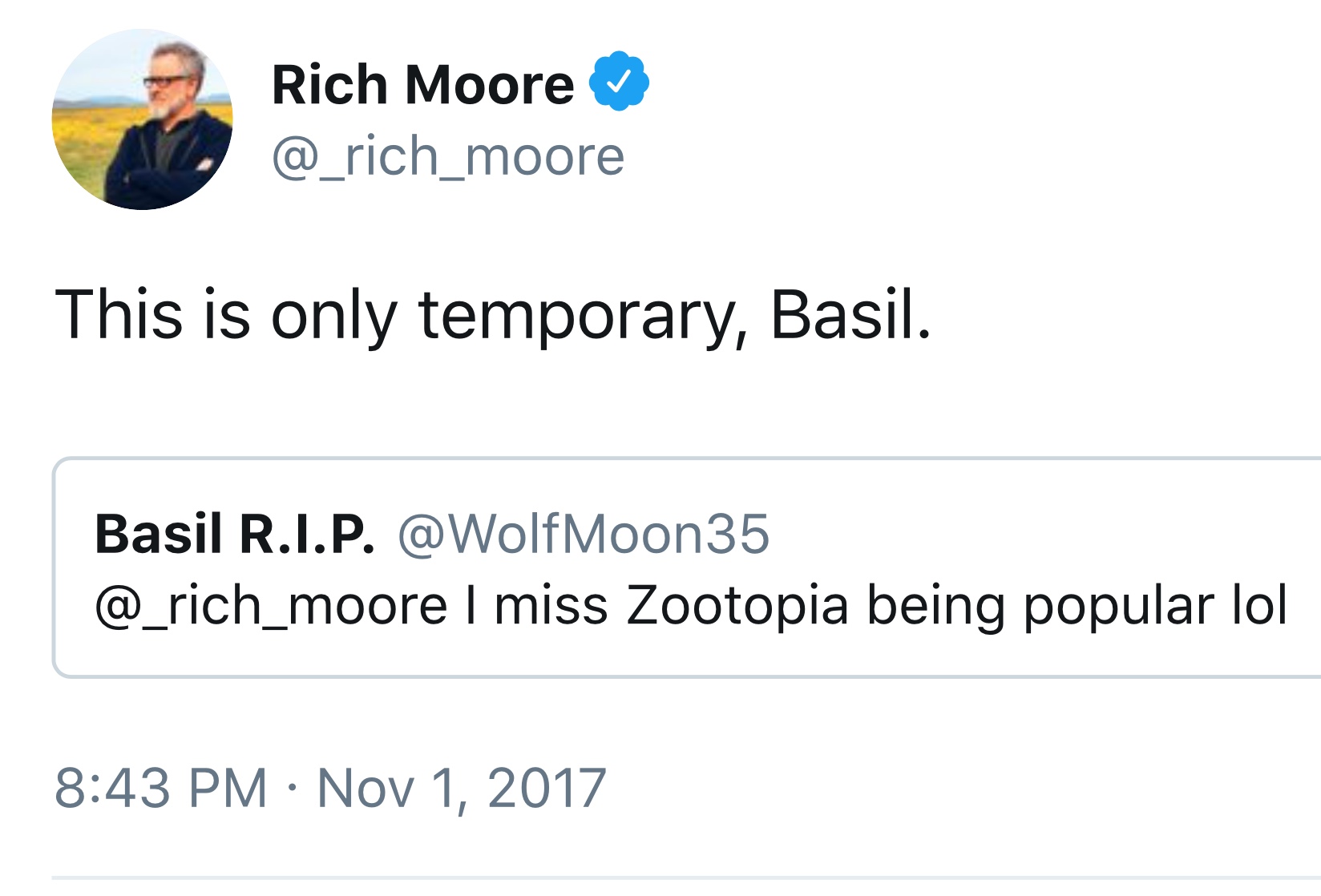This screenshot has height=896, width=1321.
Task: Click the year "2017" in the date
Action: [546, 788]
